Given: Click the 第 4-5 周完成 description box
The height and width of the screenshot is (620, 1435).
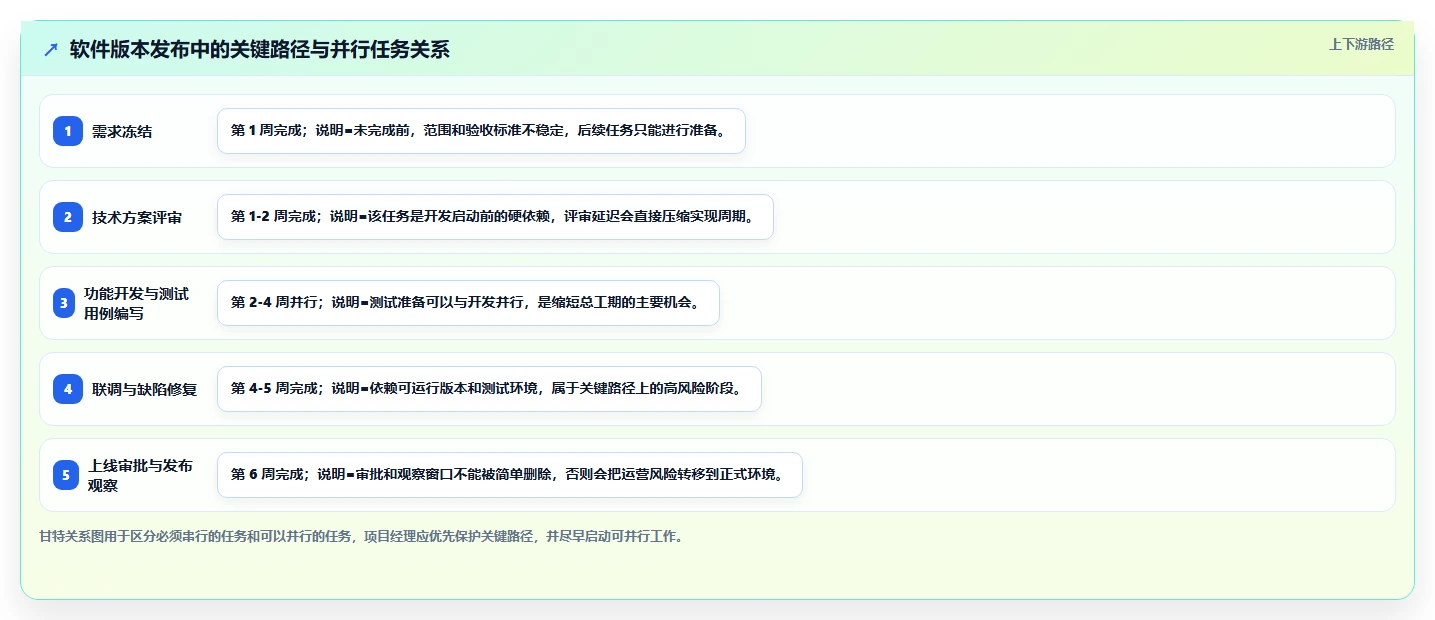Looking at the screenshot, I should tap(489, 389).
